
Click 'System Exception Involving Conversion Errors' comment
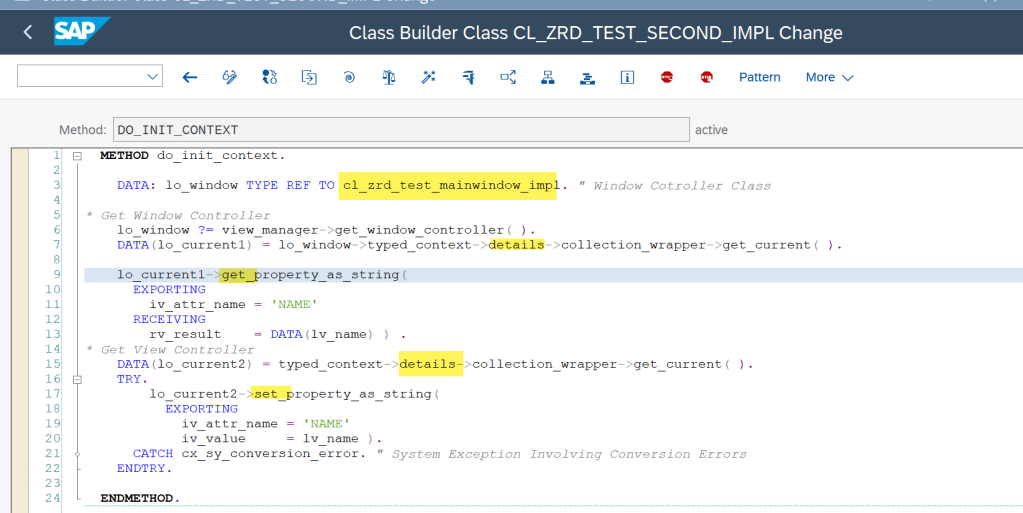569,454
